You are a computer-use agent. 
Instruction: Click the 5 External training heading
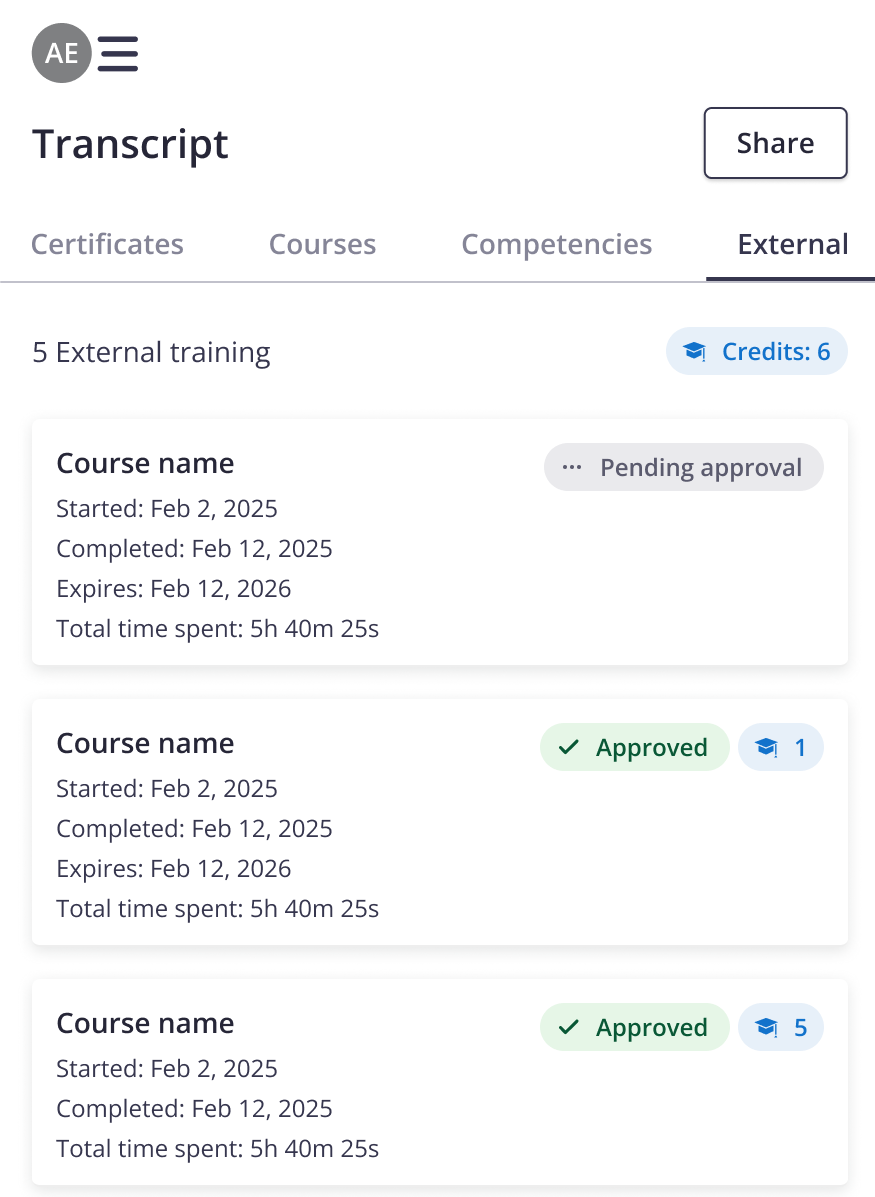point(151,353)
